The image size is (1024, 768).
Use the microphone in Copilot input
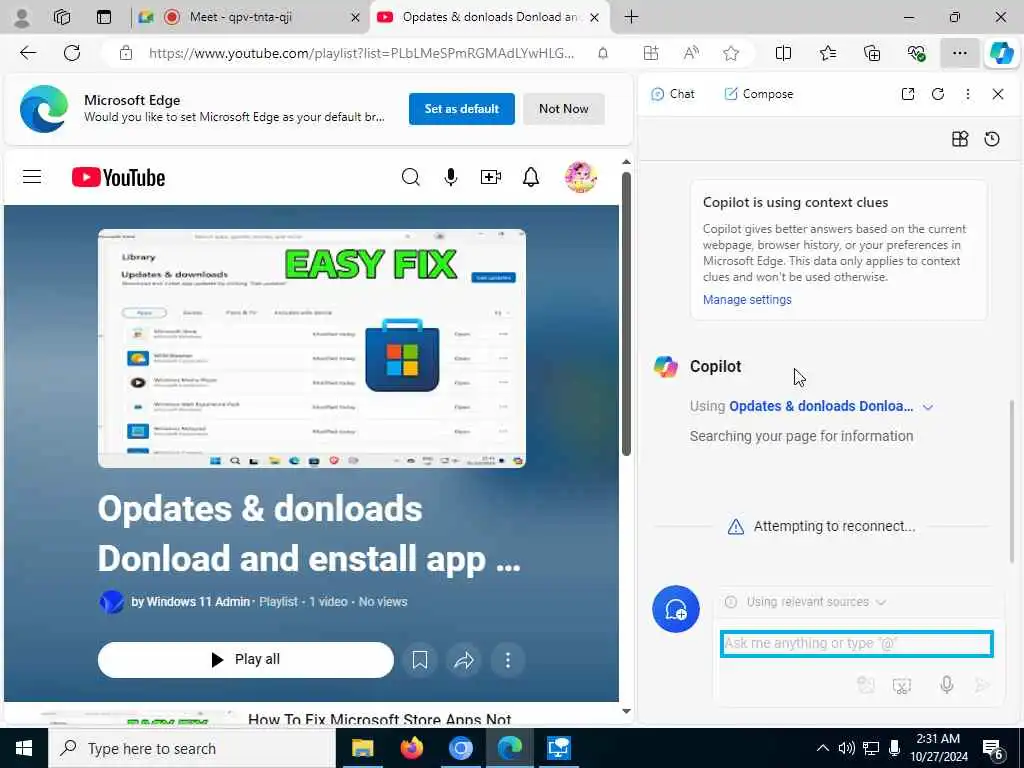click(x=946, y=684)
